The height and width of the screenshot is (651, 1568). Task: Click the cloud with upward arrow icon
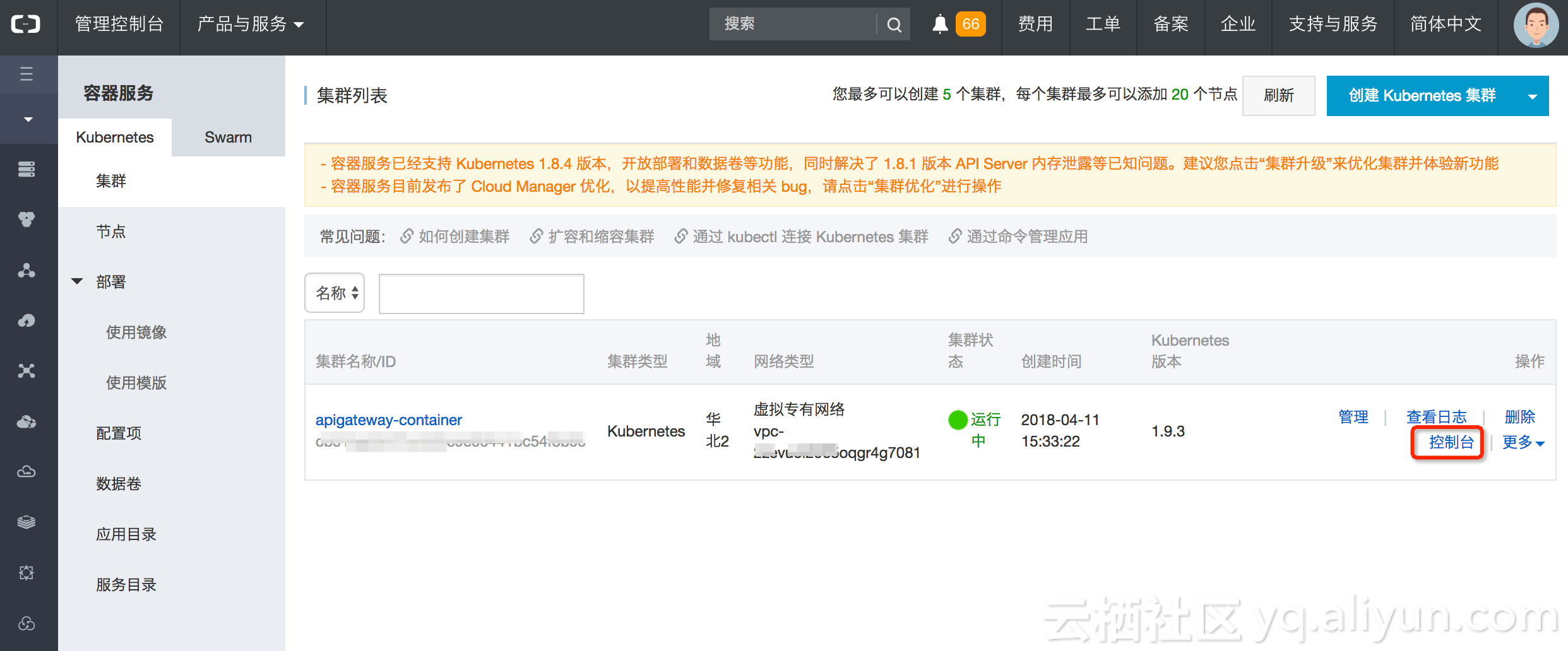(27, 320)
